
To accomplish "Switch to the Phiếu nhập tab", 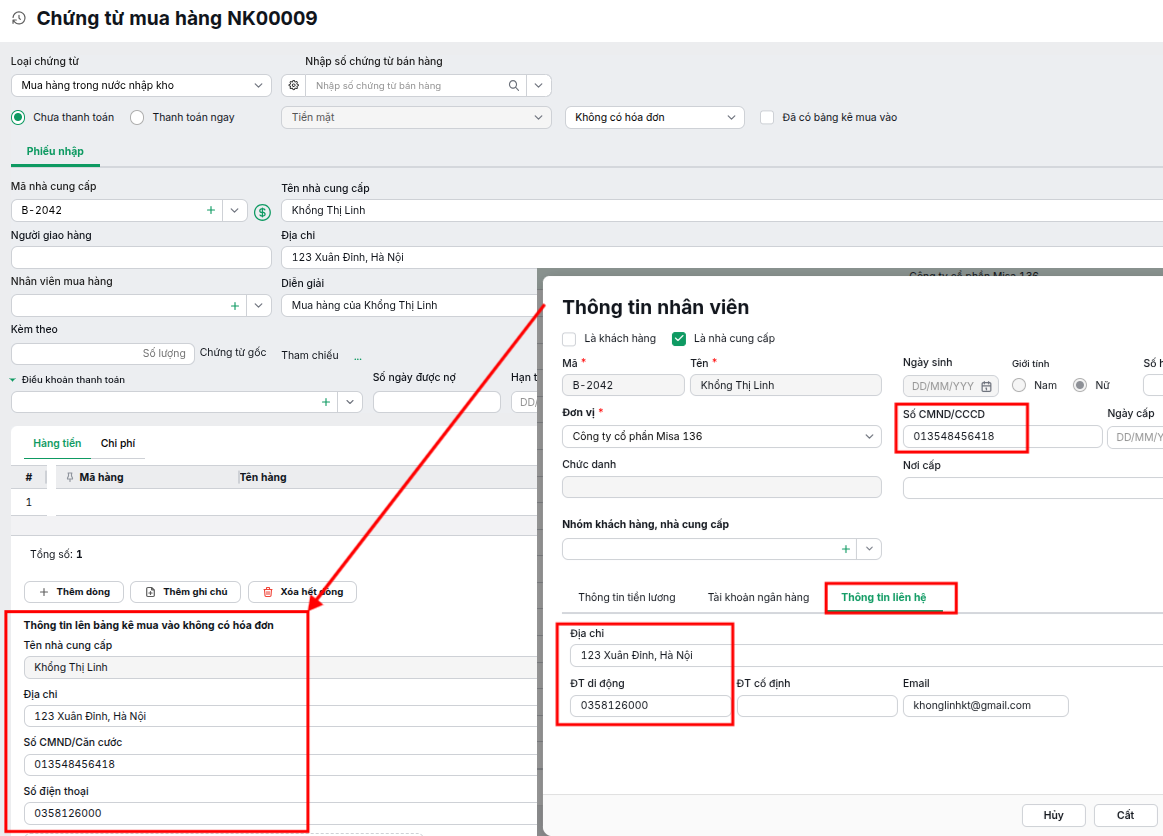I will point(55,151).
